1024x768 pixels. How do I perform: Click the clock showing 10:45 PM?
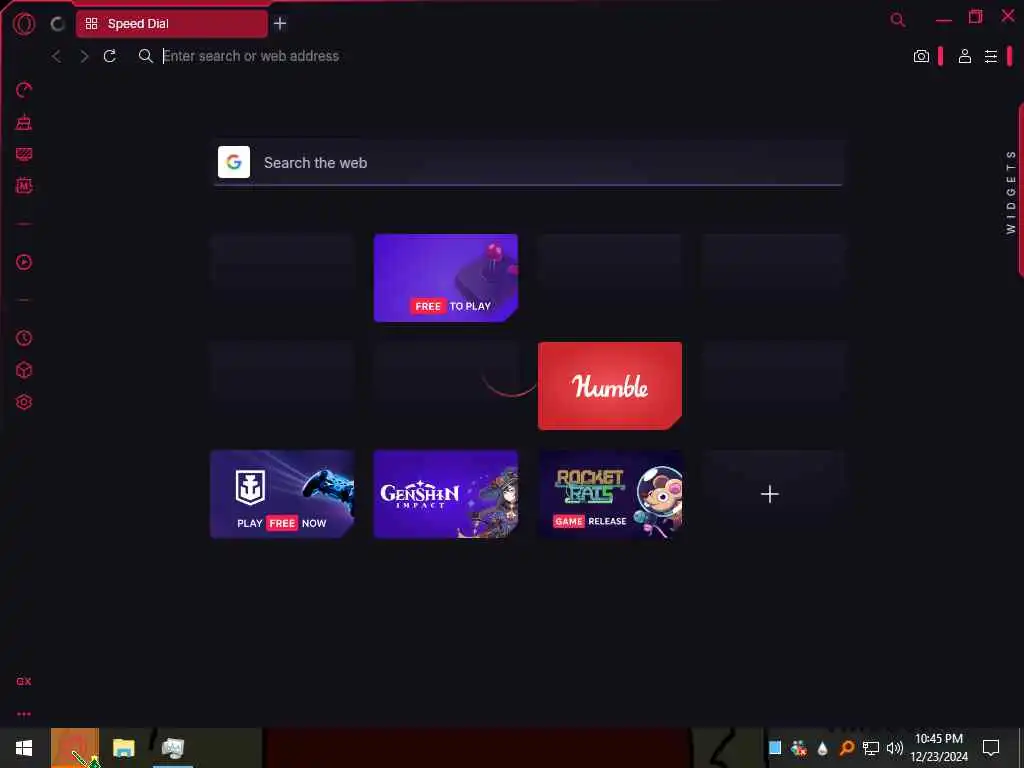938,739
